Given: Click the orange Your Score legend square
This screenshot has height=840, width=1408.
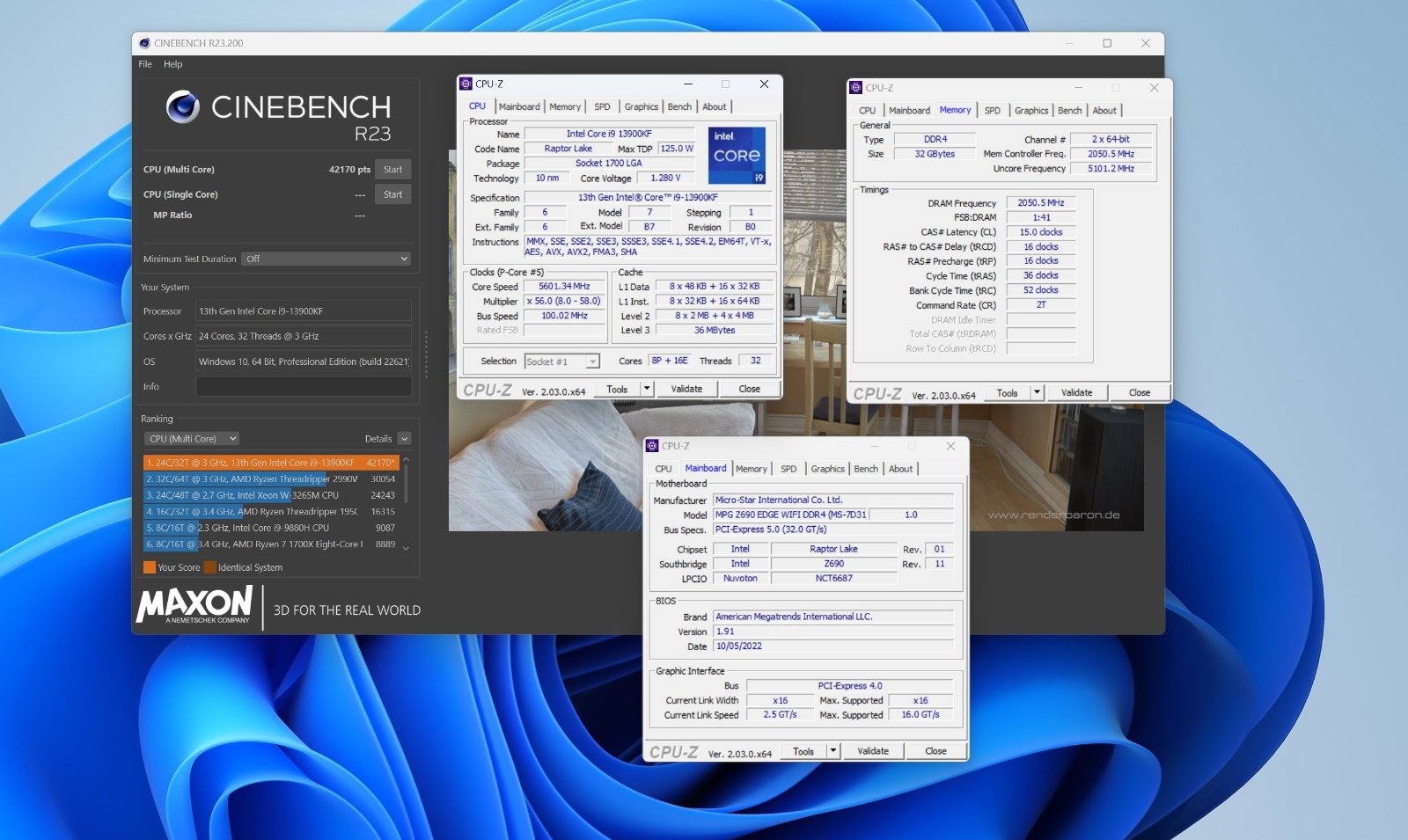Looking at the screenshot, I should point(150,567).
